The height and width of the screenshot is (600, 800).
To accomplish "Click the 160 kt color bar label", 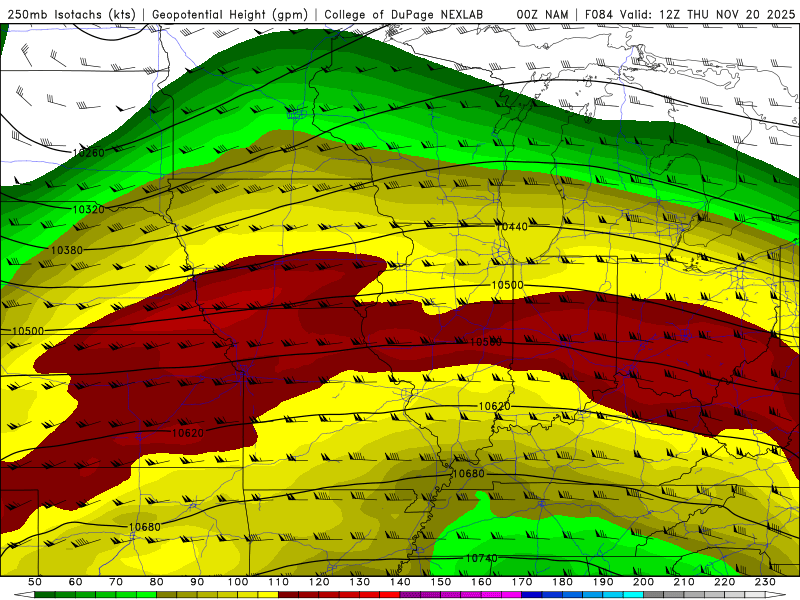I will coord(481,582).
